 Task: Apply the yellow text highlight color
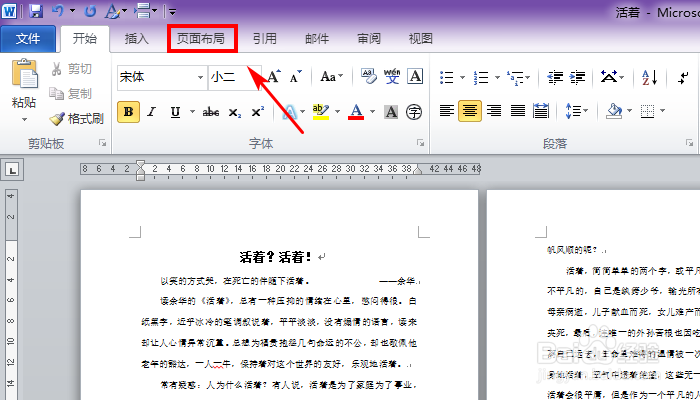321,112
